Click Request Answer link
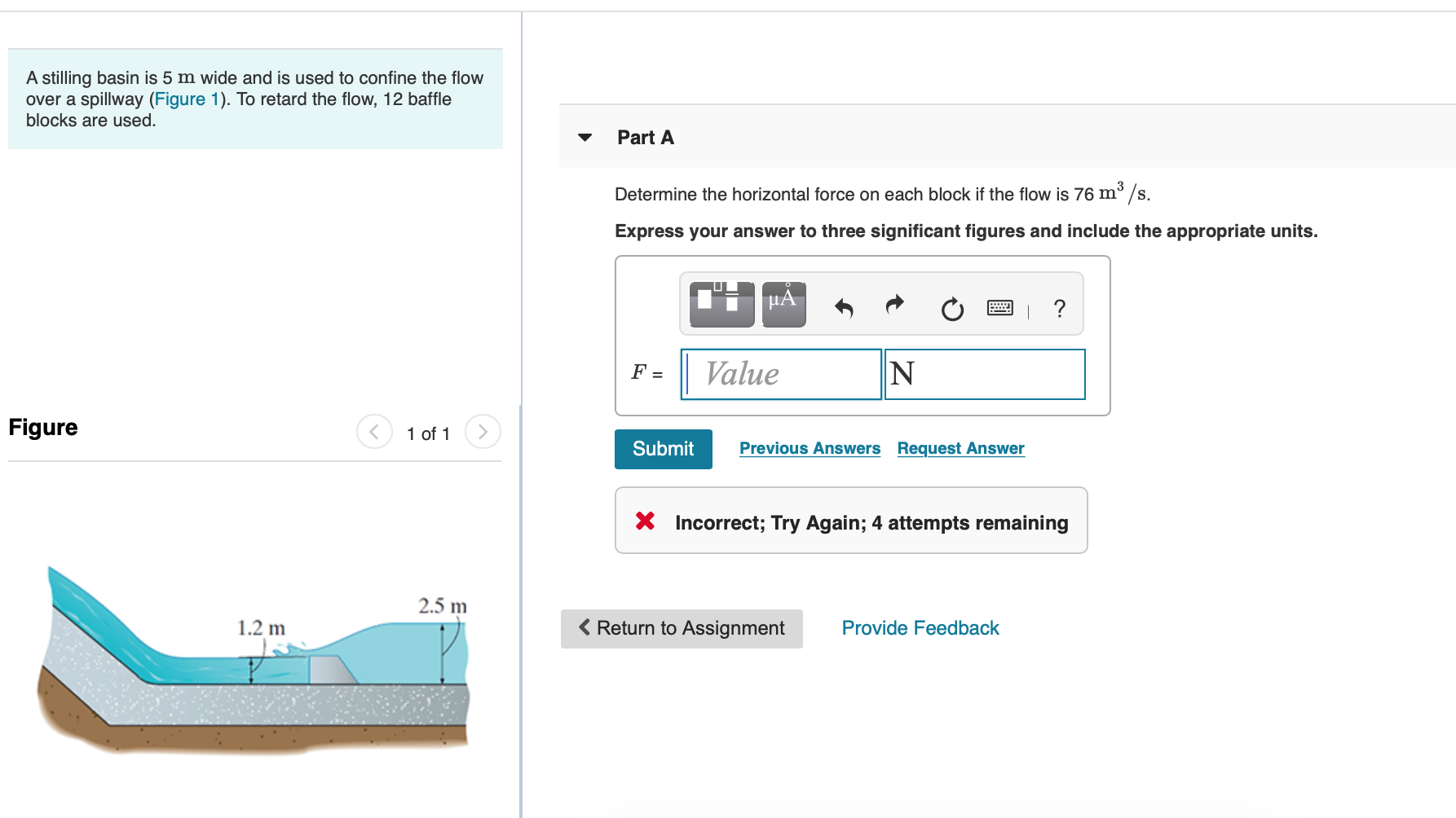 (x=960, y=448)
